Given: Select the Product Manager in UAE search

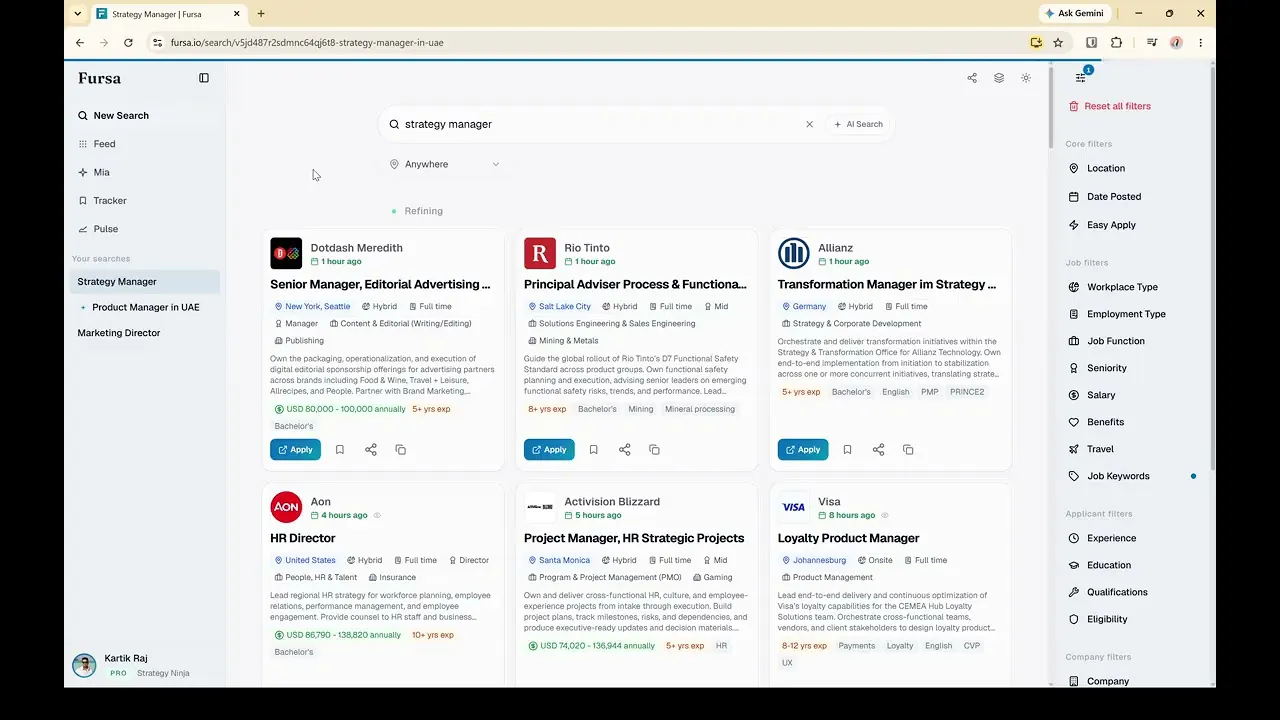Looking at the screenshot, I should pos(146,307).
